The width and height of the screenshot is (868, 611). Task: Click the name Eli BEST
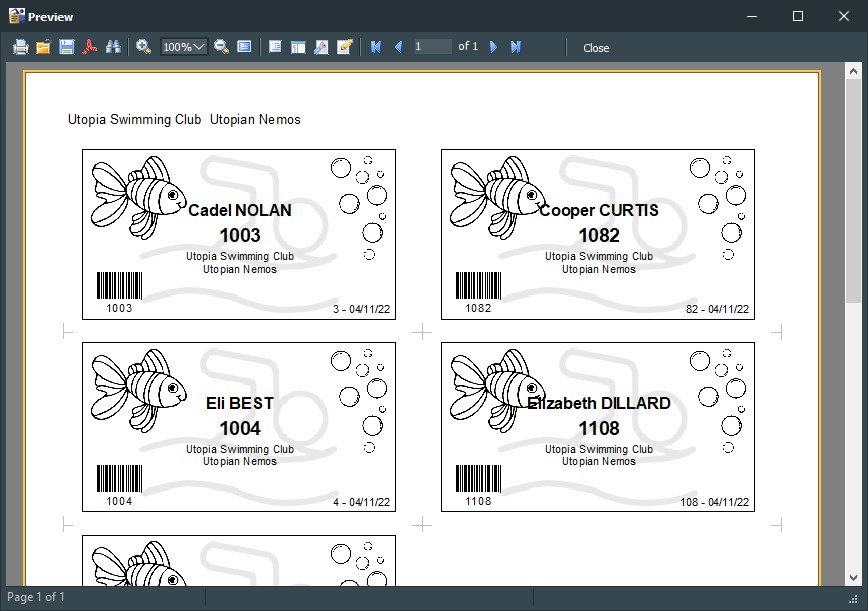[240, 403]
